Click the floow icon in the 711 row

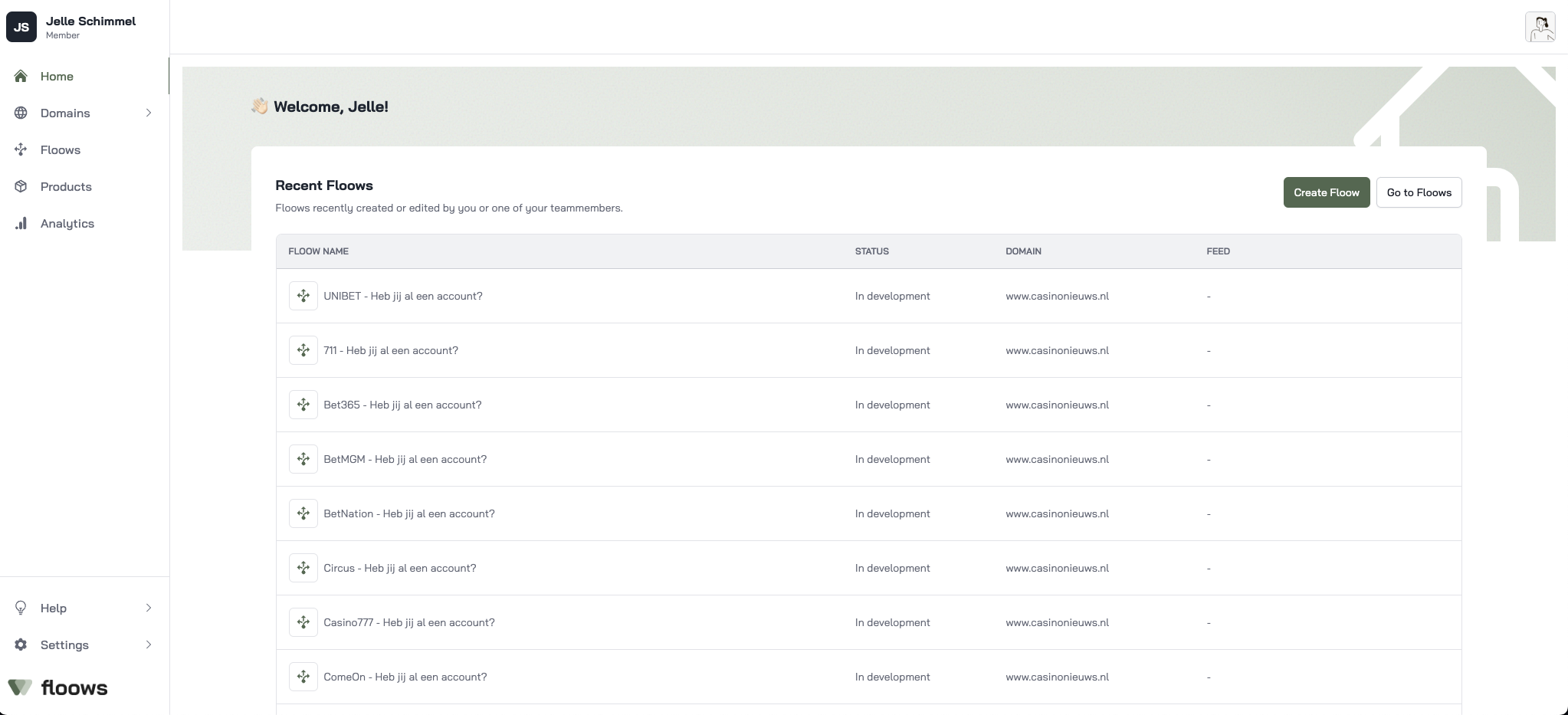tap(303, 350)
